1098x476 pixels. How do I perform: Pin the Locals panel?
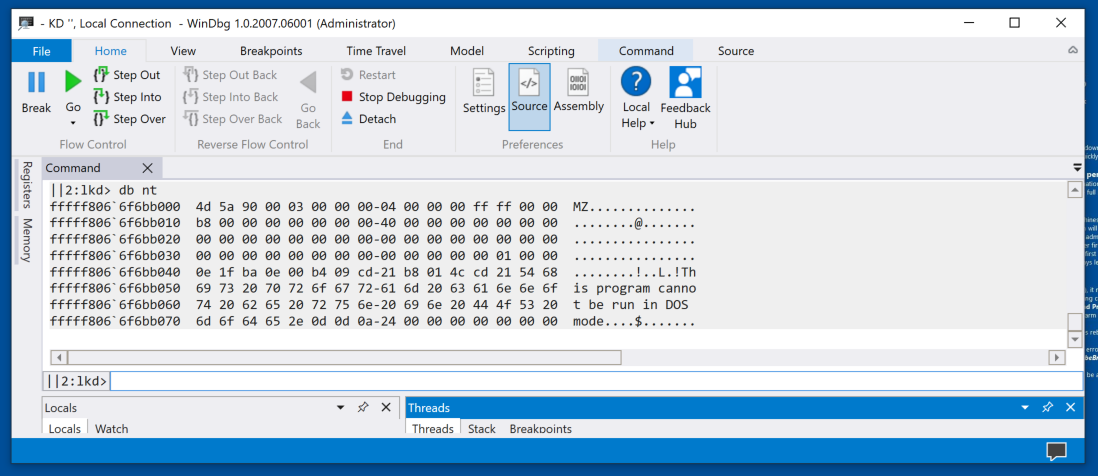(363, 407)
